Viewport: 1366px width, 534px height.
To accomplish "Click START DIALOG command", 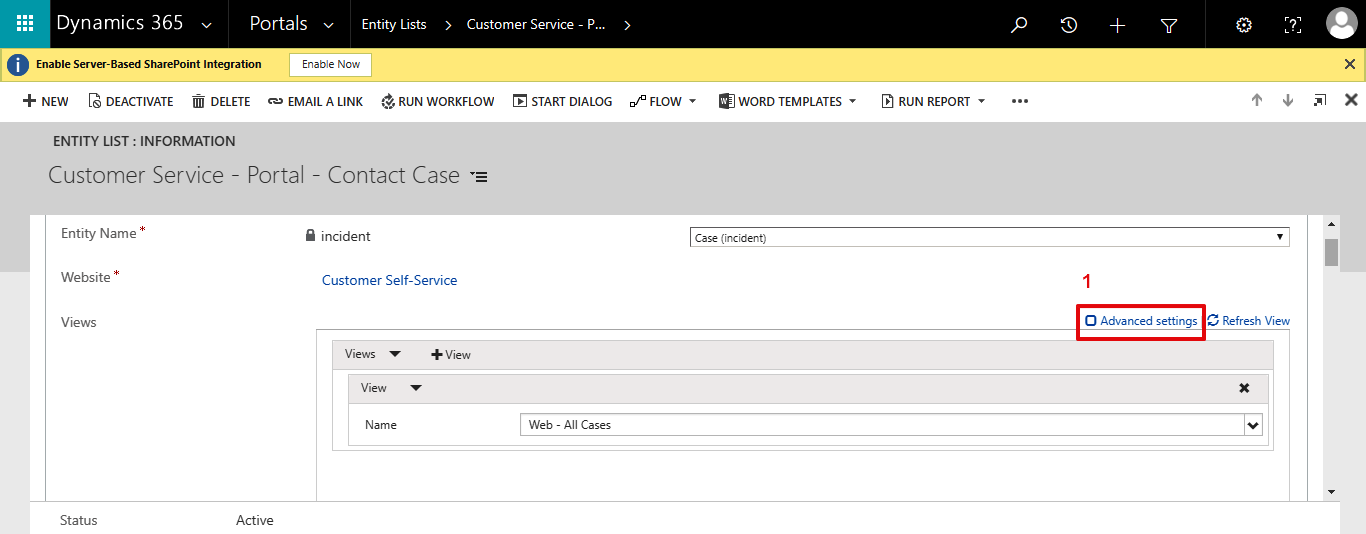I will (x=562, y=101).
